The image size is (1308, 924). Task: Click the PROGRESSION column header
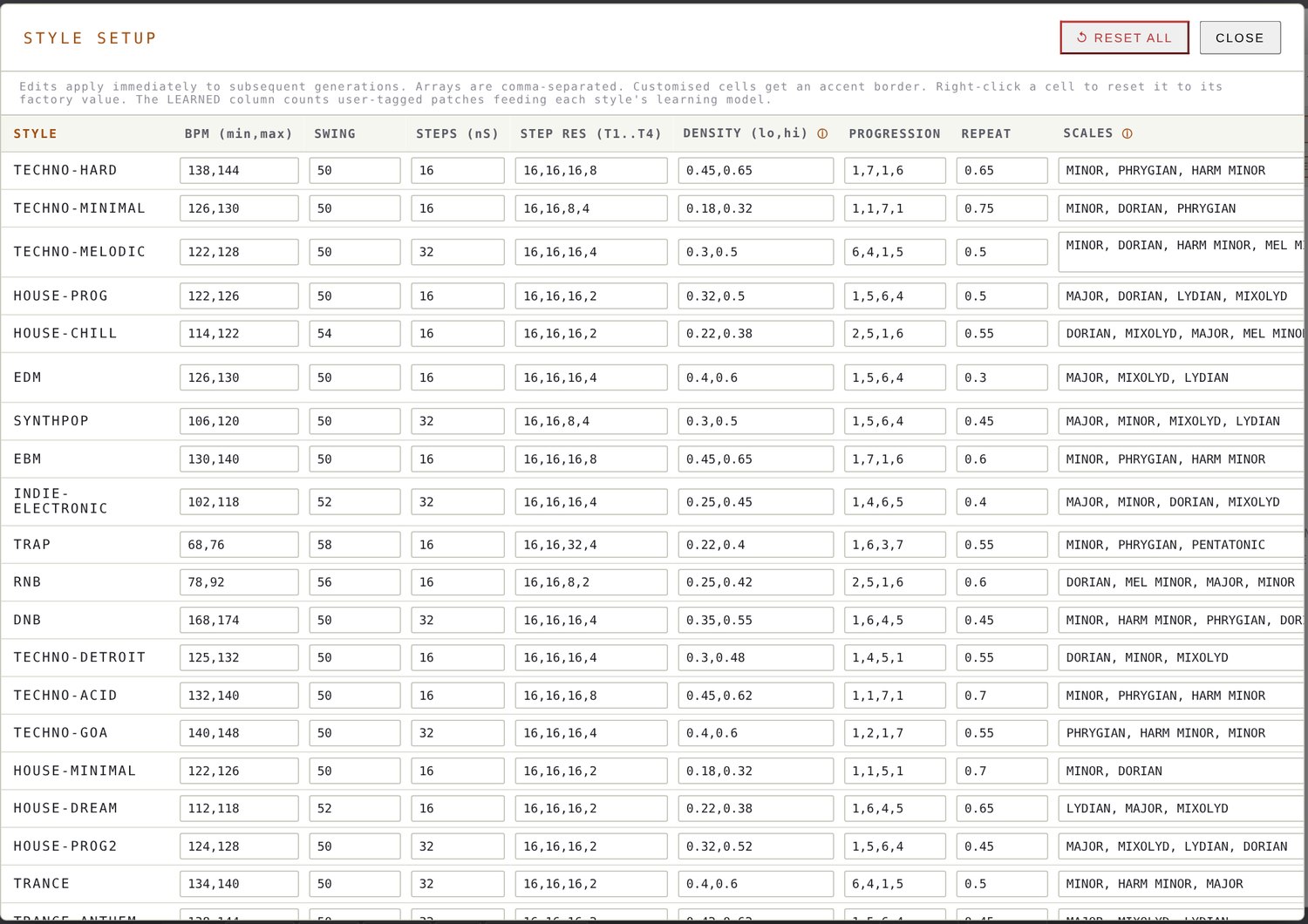(895, 134)
